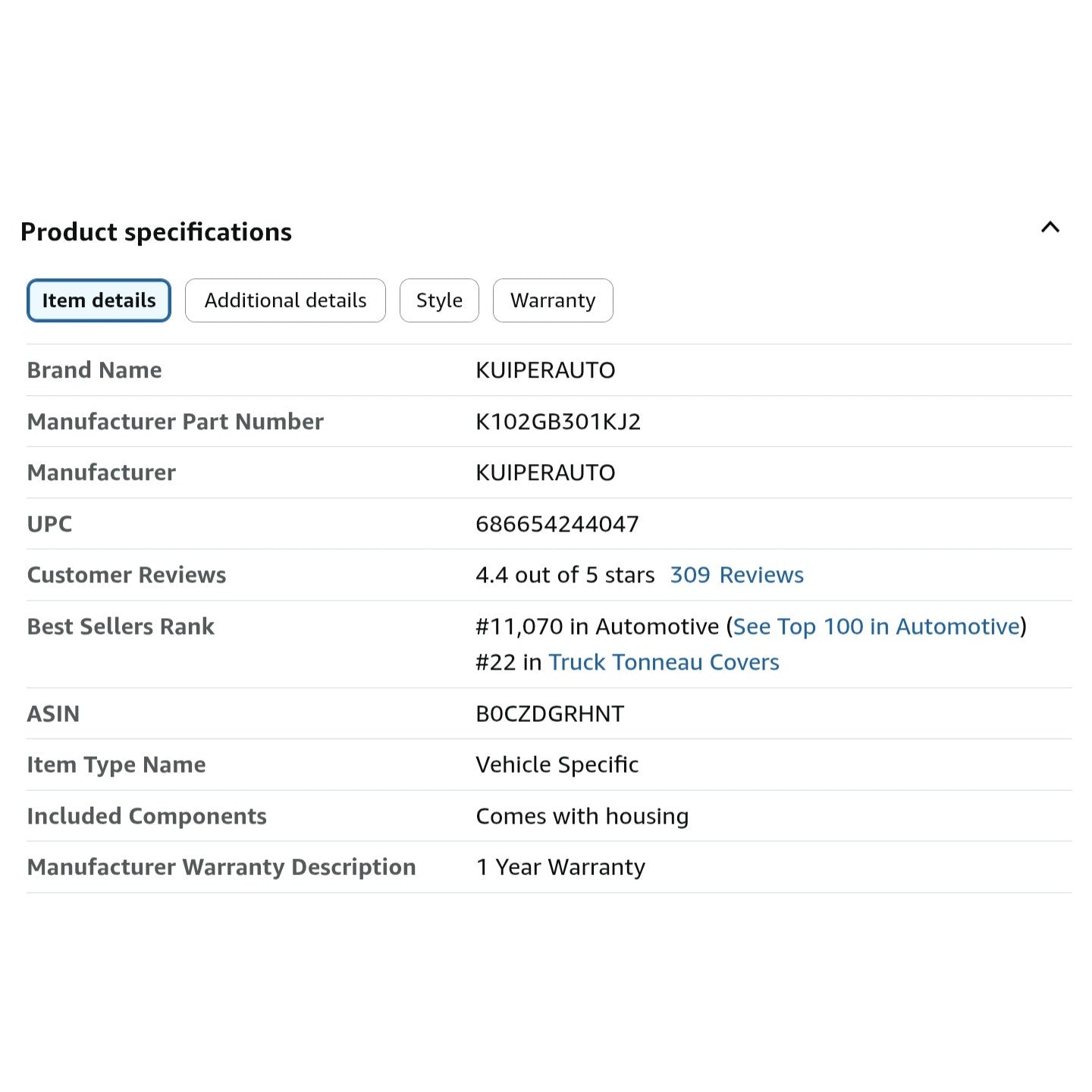Click the Vehicle Specific item type value
This screenshot has height=1092, width=1092.
[557, 764]
